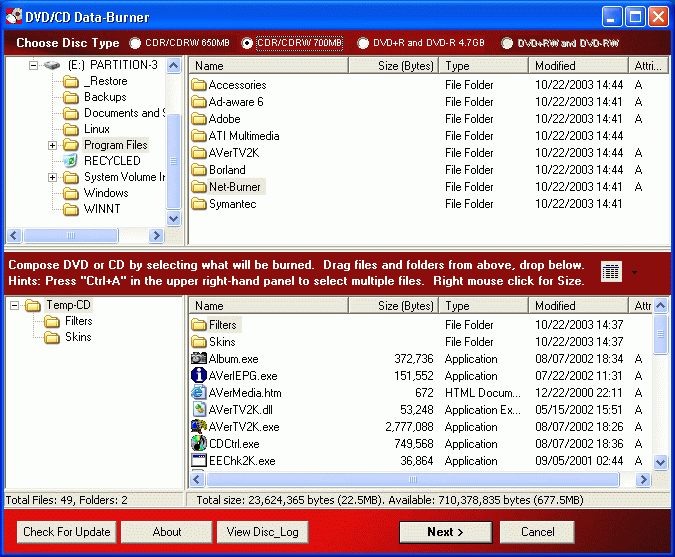
Task: Sort upper list by Modified column
Action: [x=578, y=66]
